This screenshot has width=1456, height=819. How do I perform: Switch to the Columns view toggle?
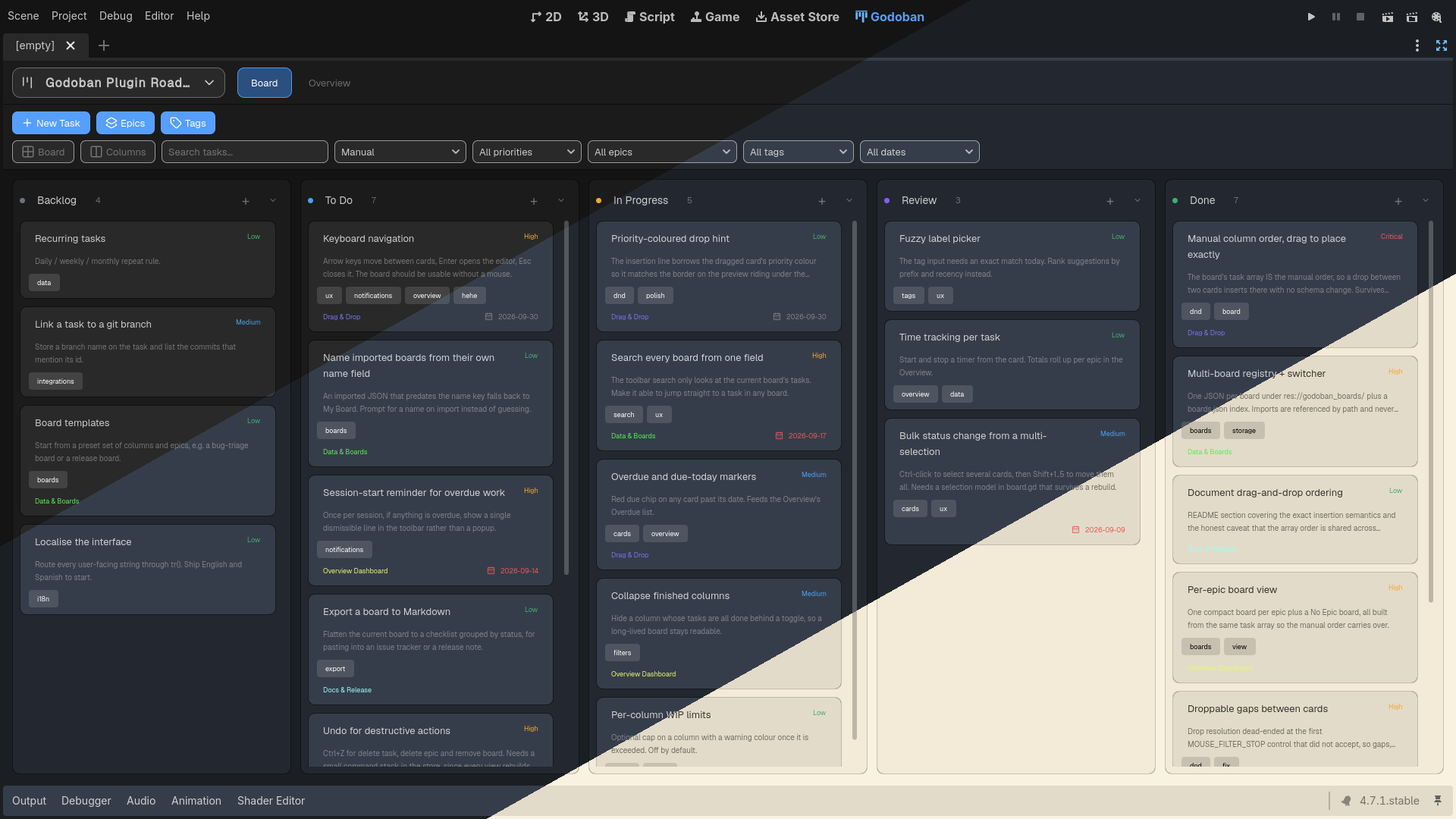[x=118, y=152]
